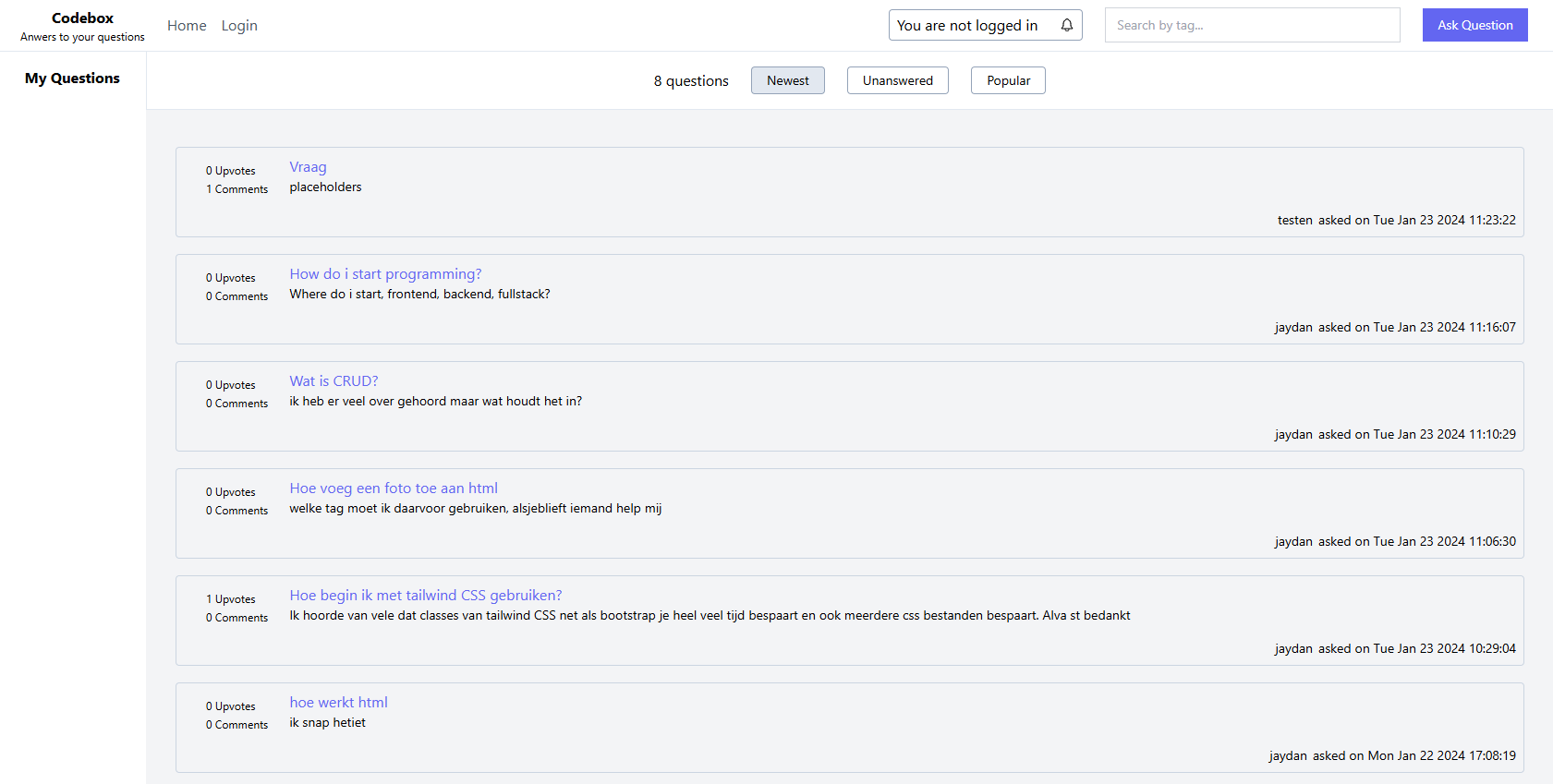This screenshot has width=1553, height=784.
Task: Click the 1 Upvotes count on tailwind question
Action: pos(231,599)
